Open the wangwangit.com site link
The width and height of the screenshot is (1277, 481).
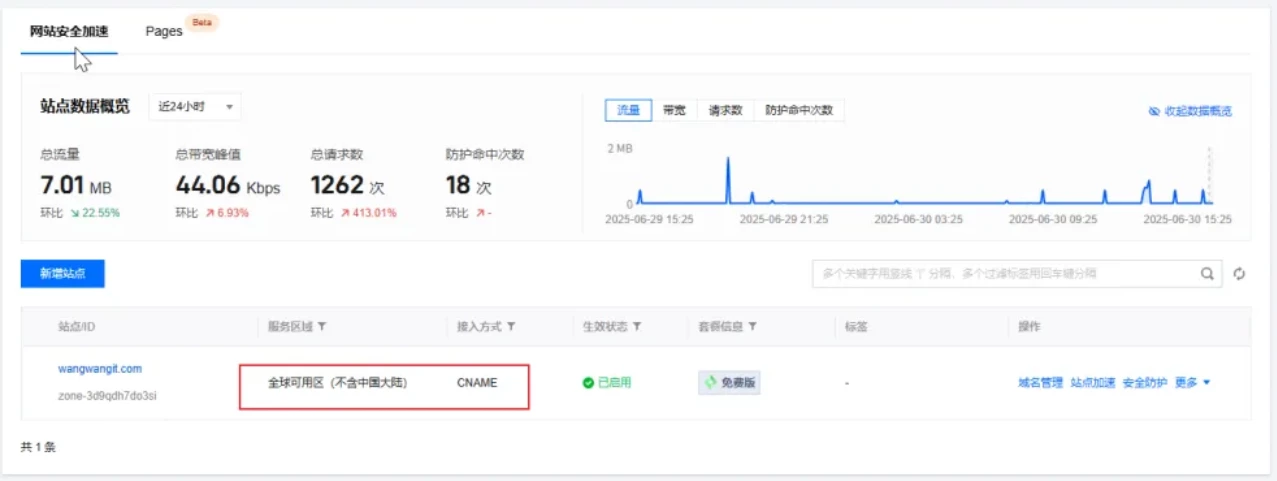[x=100, y=369]
